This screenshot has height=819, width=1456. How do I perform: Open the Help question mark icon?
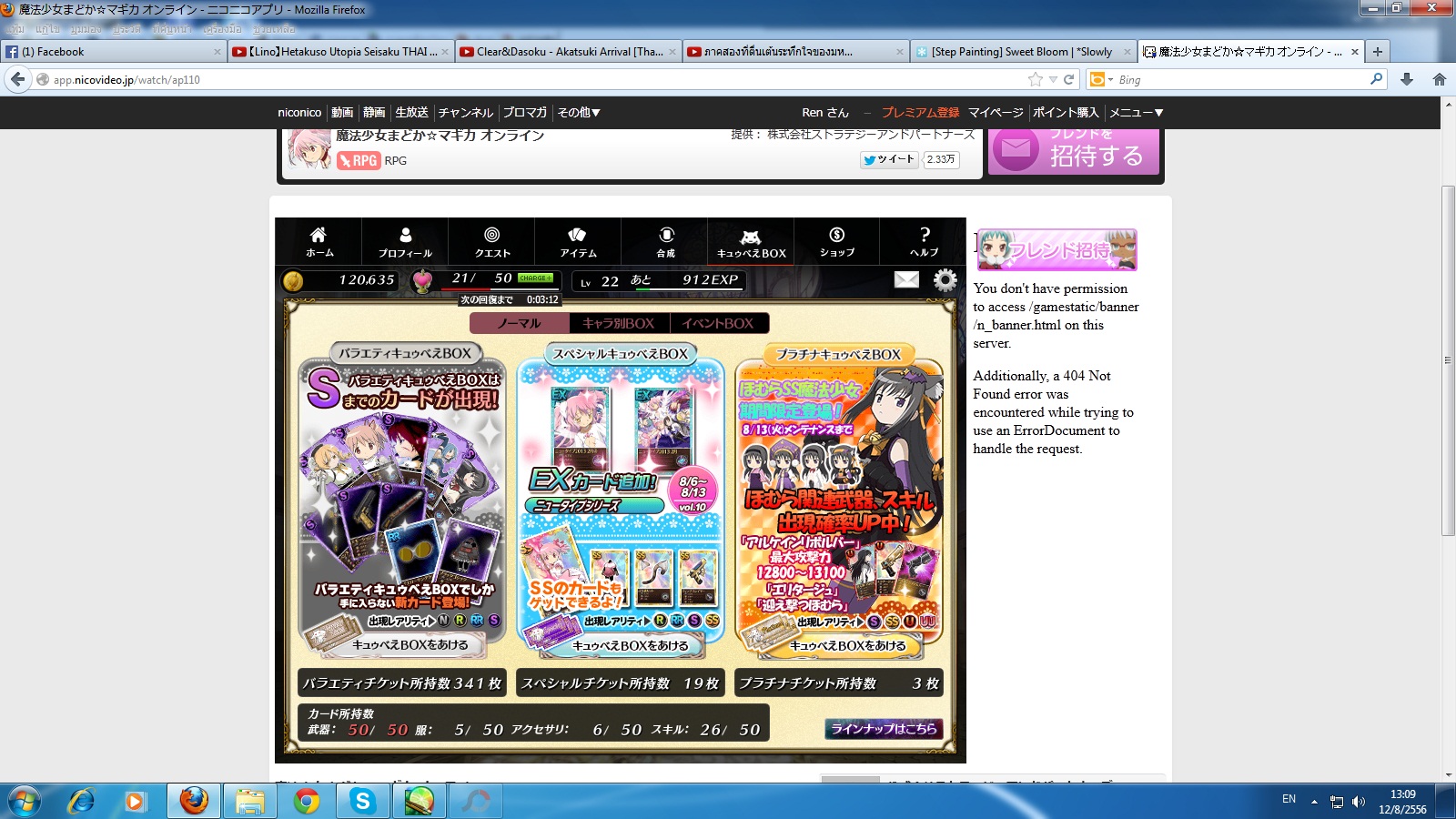(924, 241)
